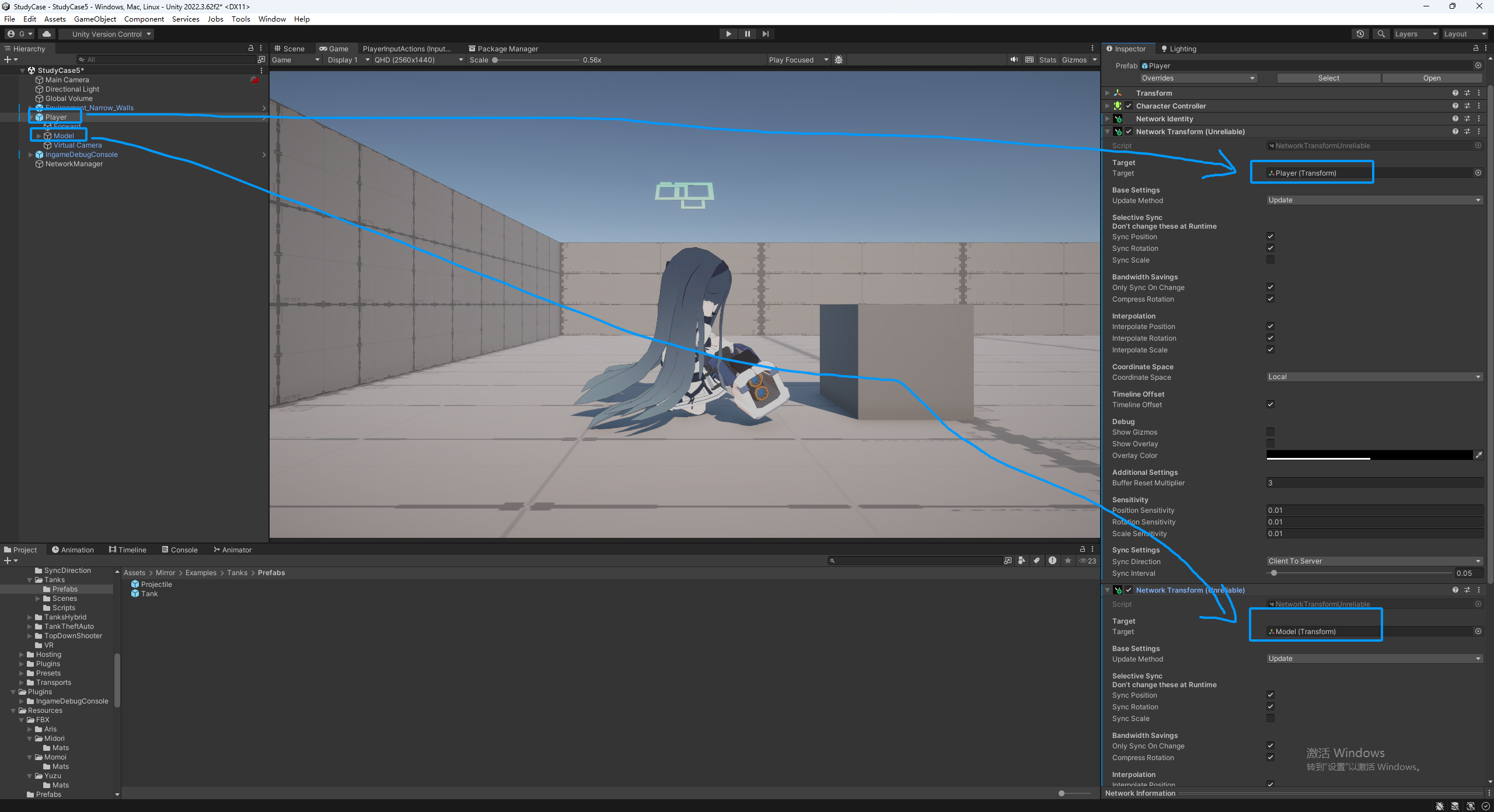Expand the Transform component foldout
Viewport: 1494px width, 812px height.
[1107, 93]
